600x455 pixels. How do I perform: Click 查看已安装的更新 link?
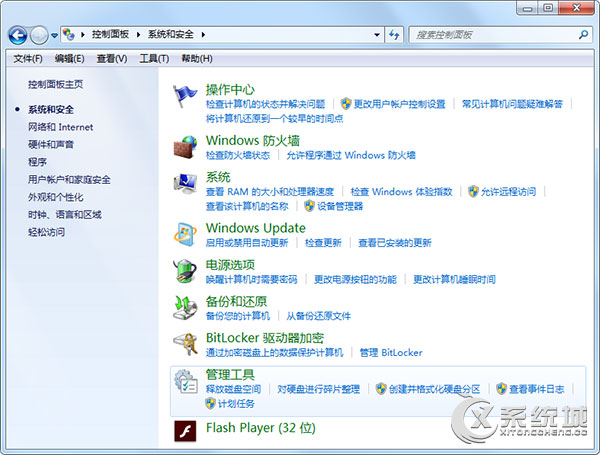click(x=395, y=243)
